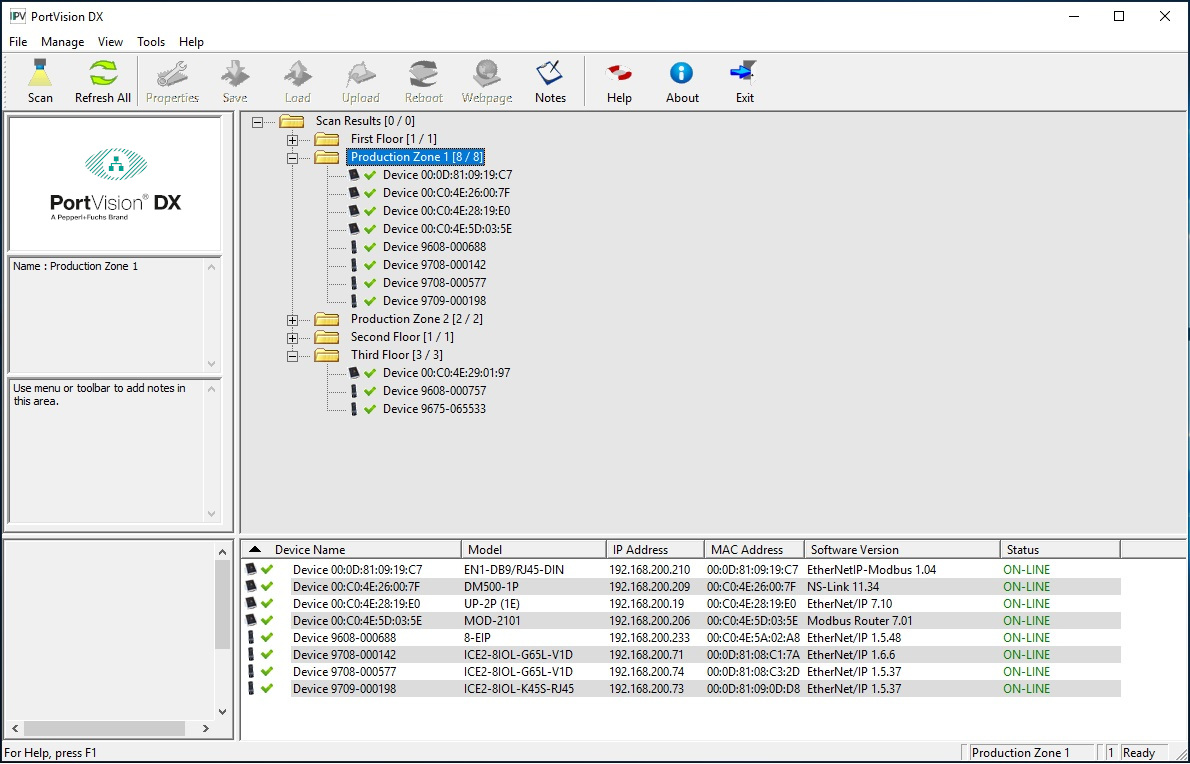Click the Scan Results root folder icon
The width and height of the screenshot is (1190, 764).
[x=291, y=121]
